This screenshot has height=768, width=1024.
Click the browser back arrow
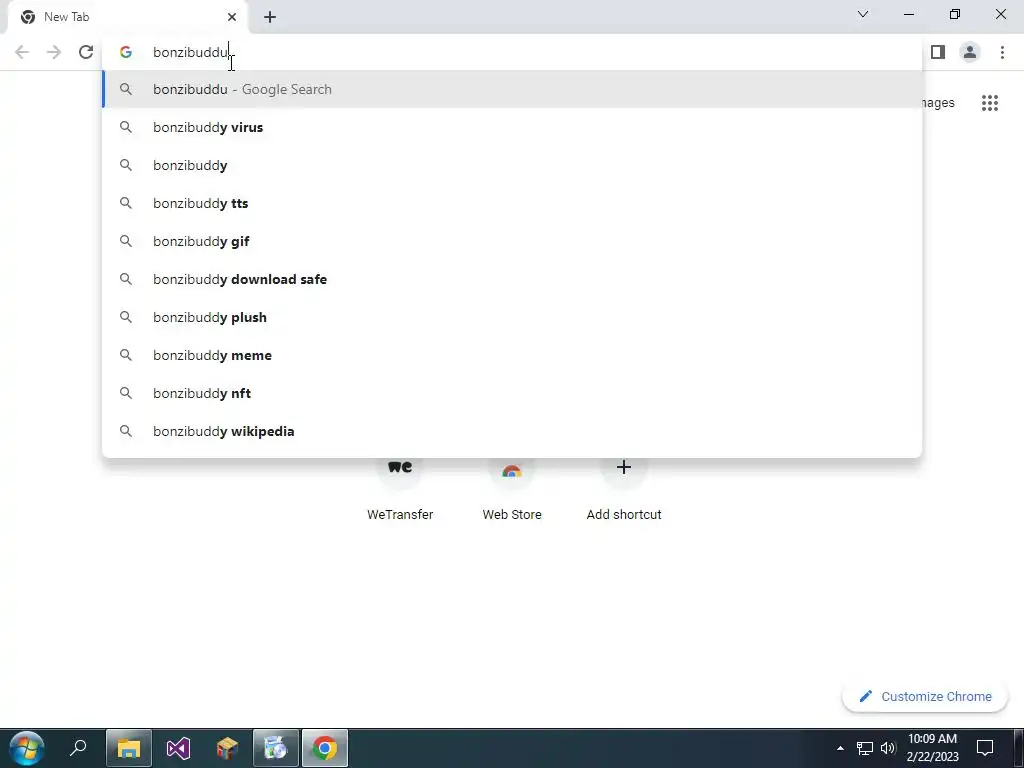tap(22, 52)
